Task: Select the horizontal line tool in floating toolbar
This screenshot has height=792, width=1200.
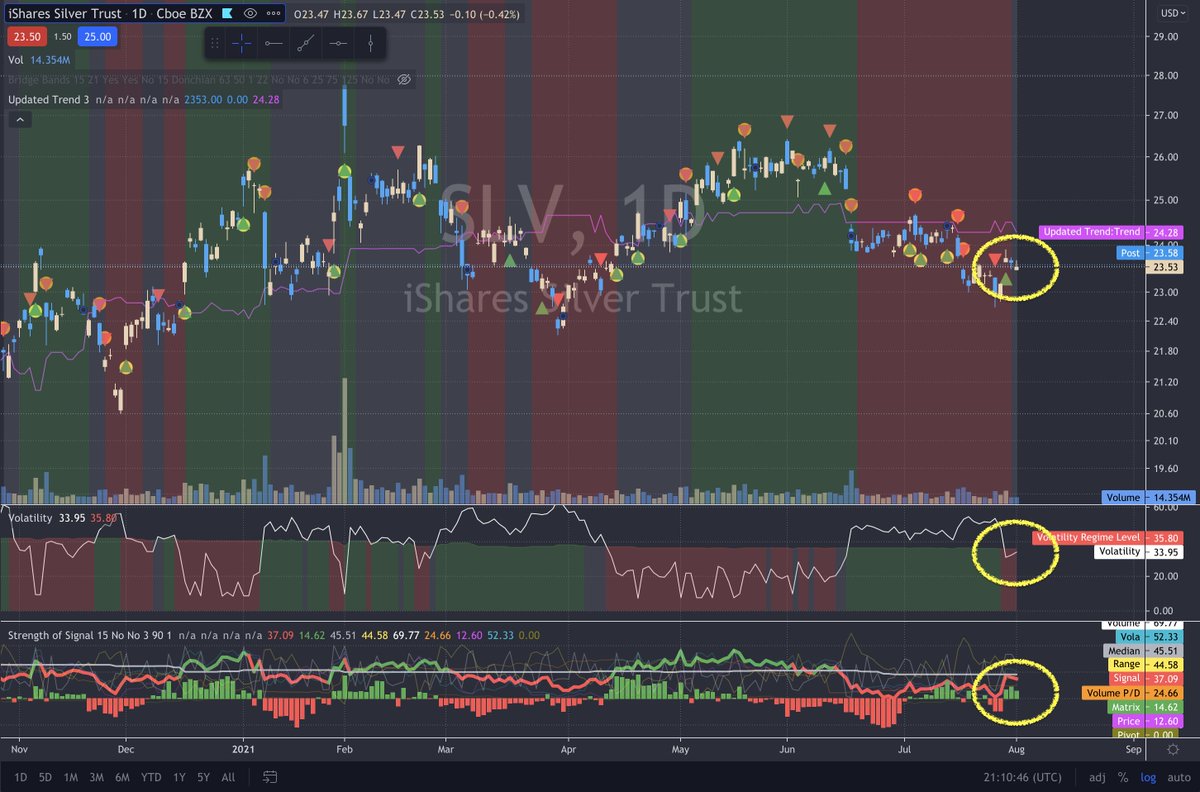Action: pos(339,43)
